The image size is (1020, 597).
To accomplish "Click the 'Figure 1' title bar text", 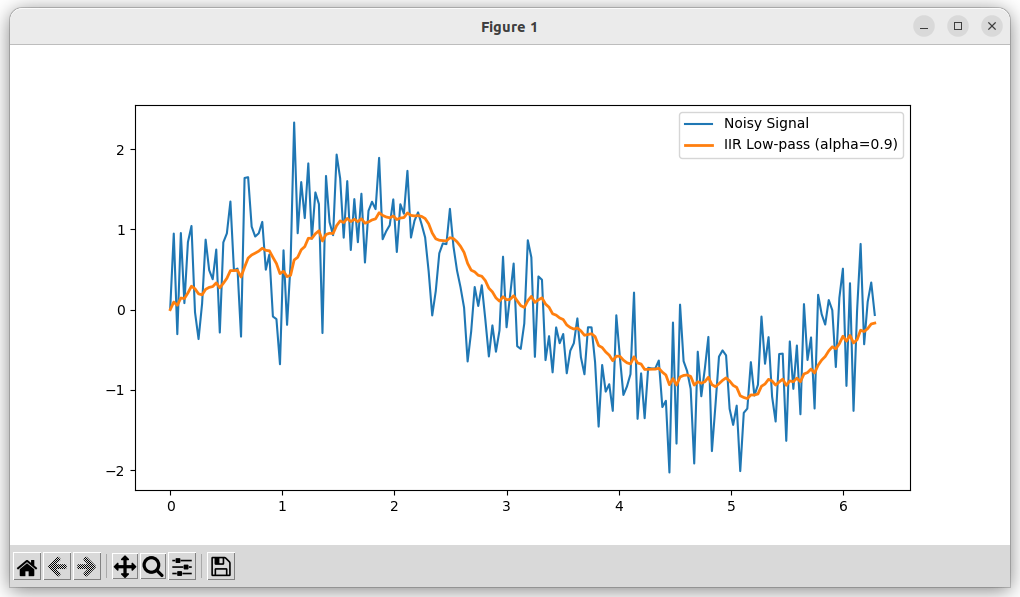I will coord(509,27).
